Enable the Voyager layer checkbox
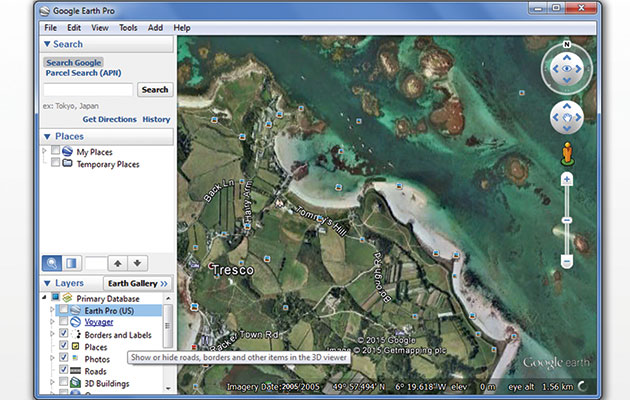 [x=63, y=322]
